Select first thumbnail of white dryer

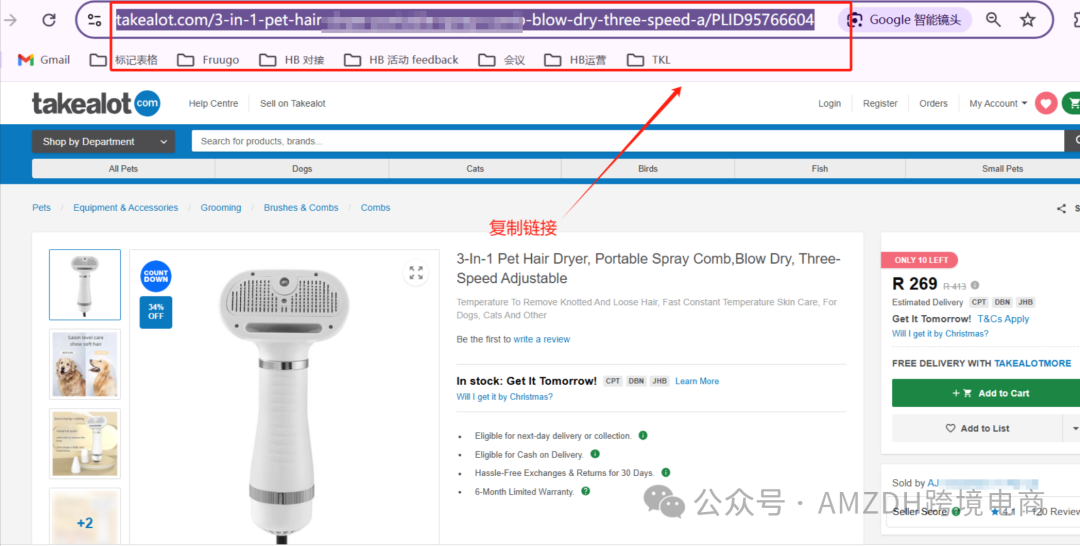click(x=85, y=284)
